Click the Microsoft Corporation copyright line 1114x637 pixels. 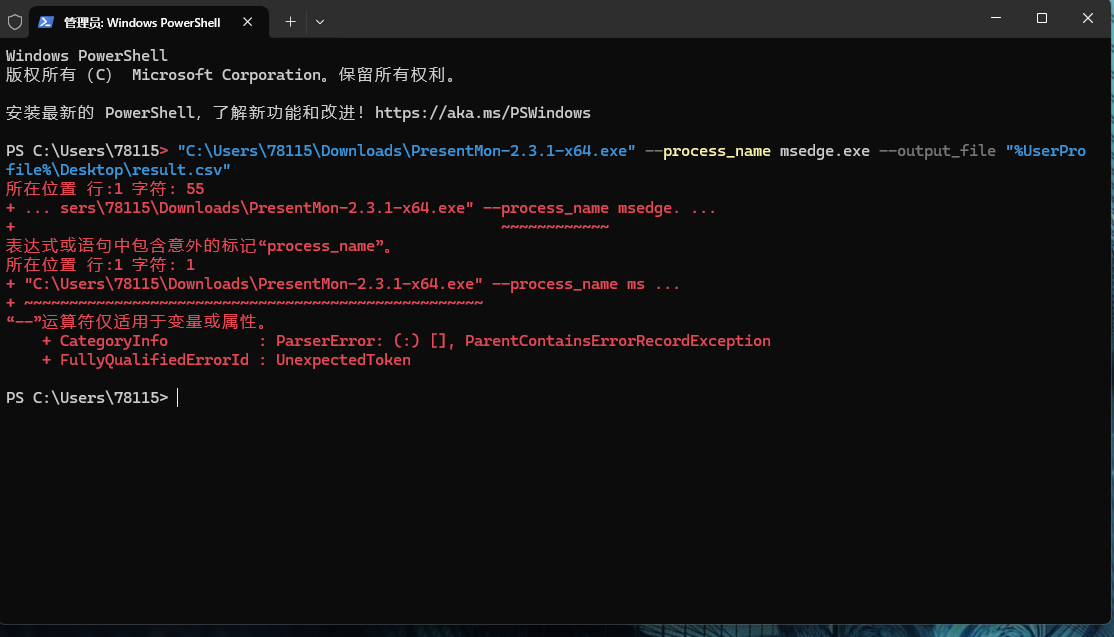232,75
